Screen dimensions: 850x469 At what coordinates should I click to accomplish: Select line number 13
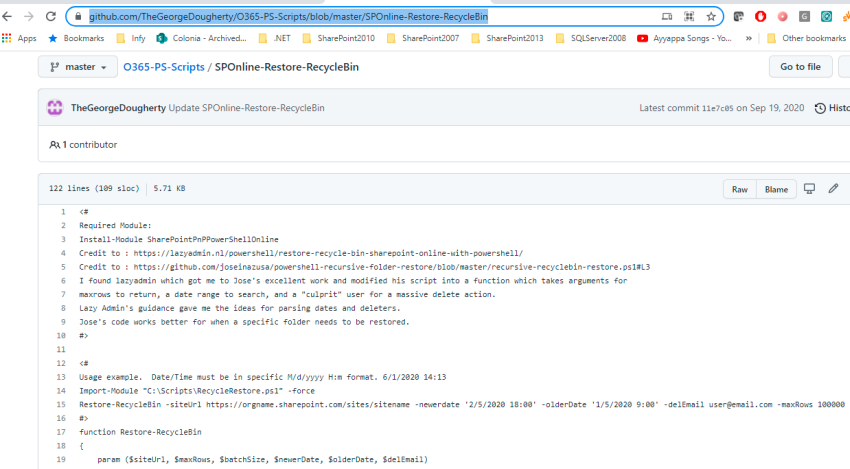[x=61, y=377]
